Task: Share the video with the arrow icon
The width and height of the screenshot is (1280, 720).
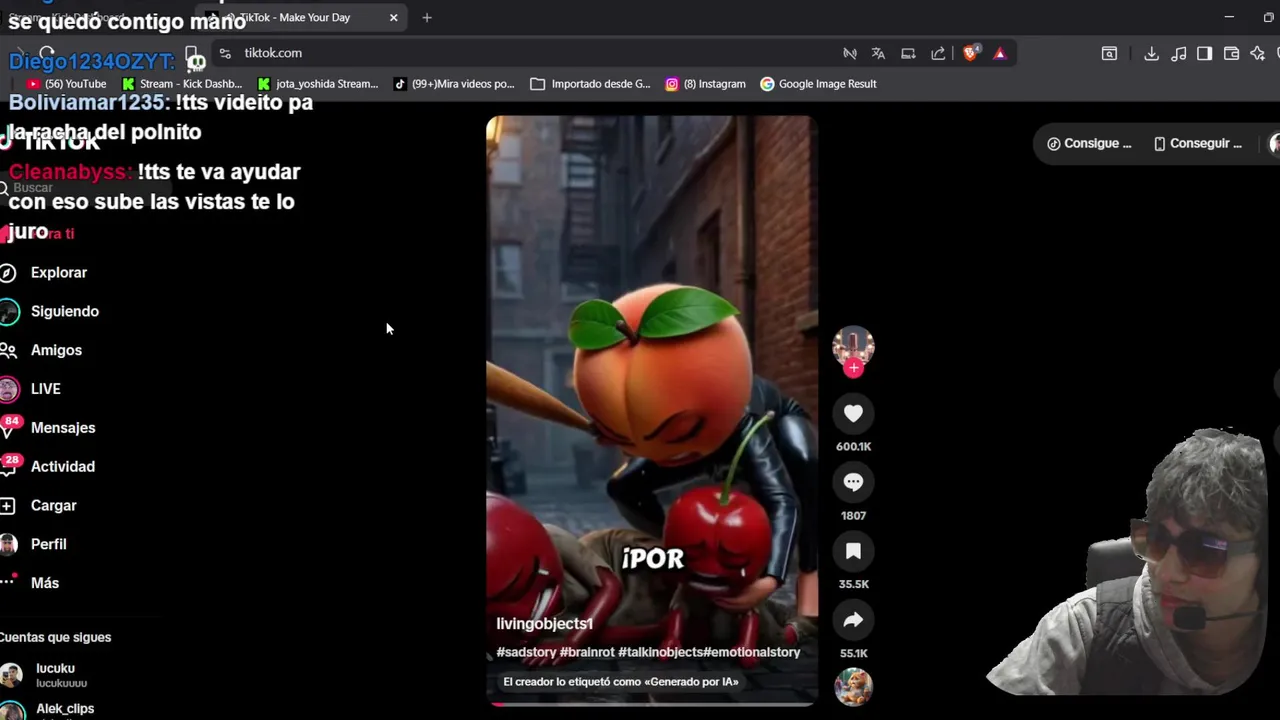Action: (x=853, y=620)
